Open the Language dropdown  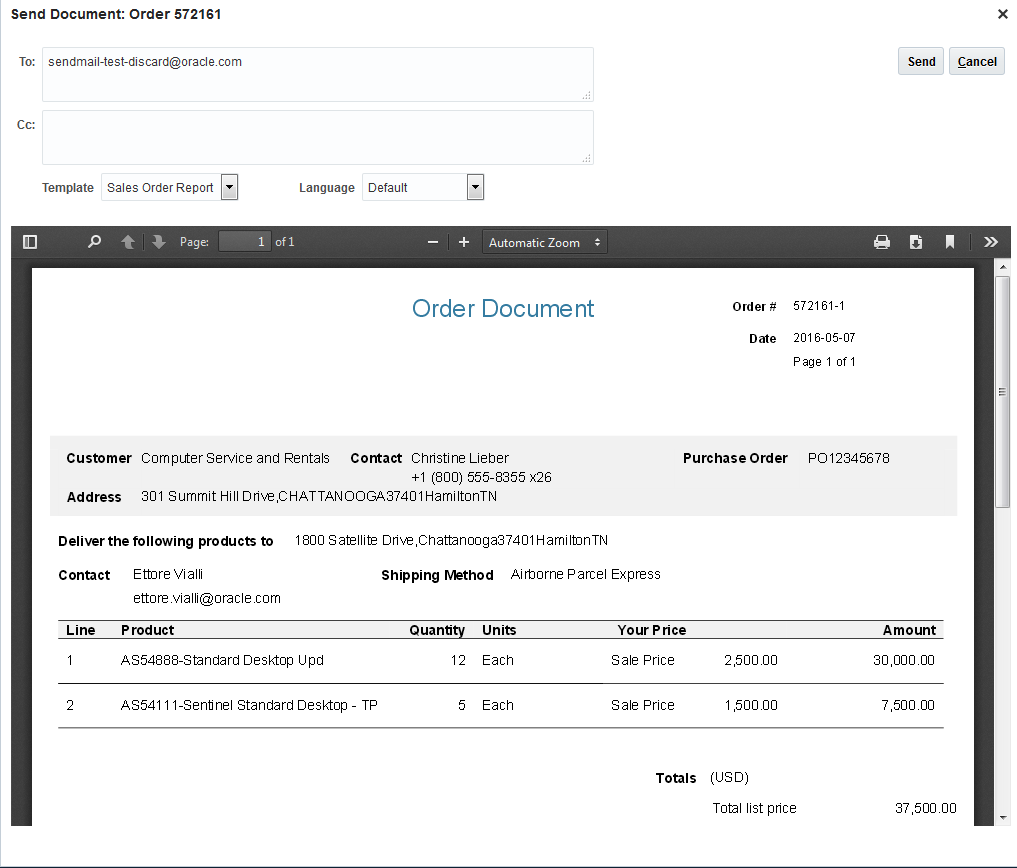(475, 187)
